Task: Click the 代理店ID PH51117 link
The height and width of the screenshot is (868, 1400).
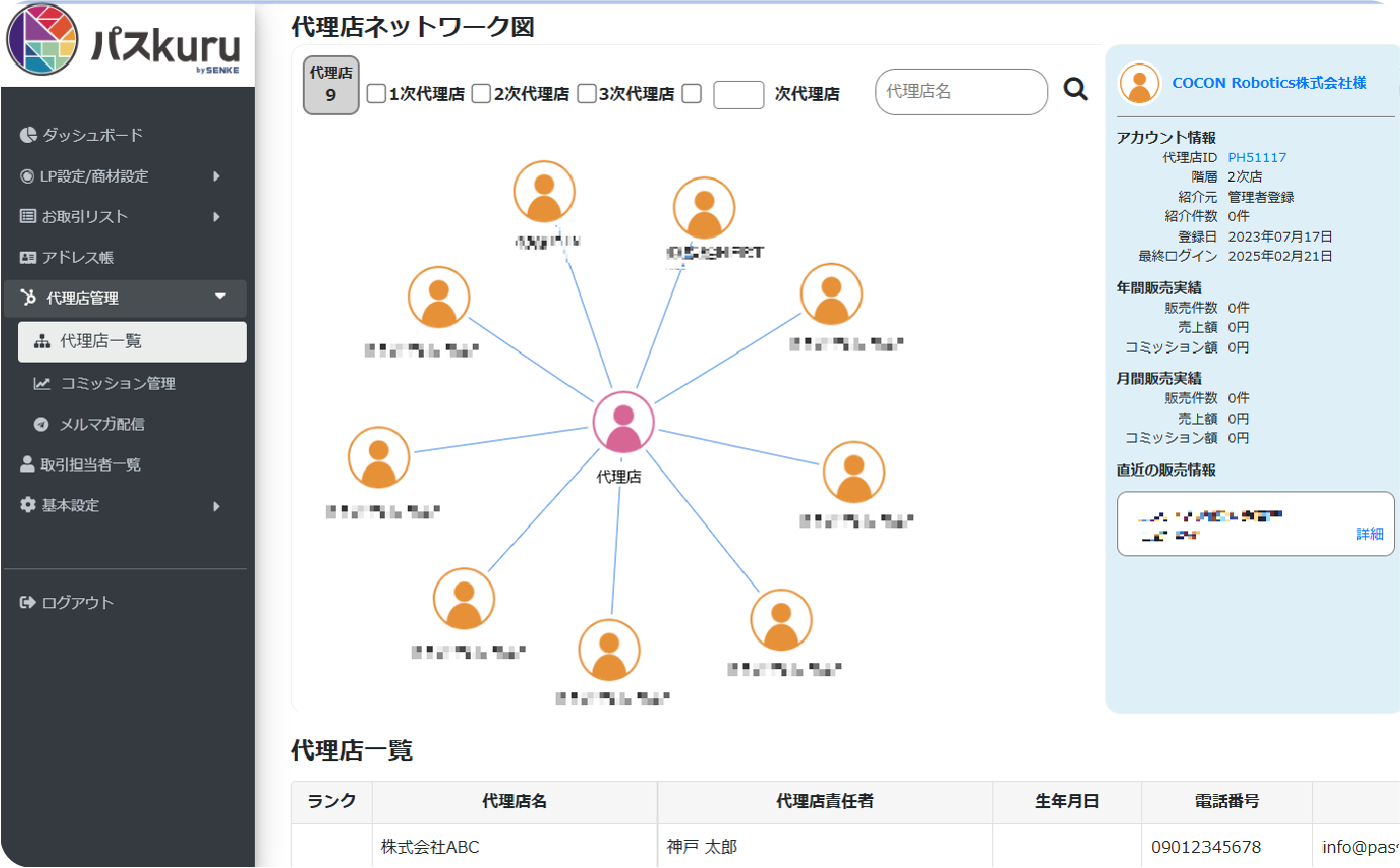Action: (x=1256, y=158)
